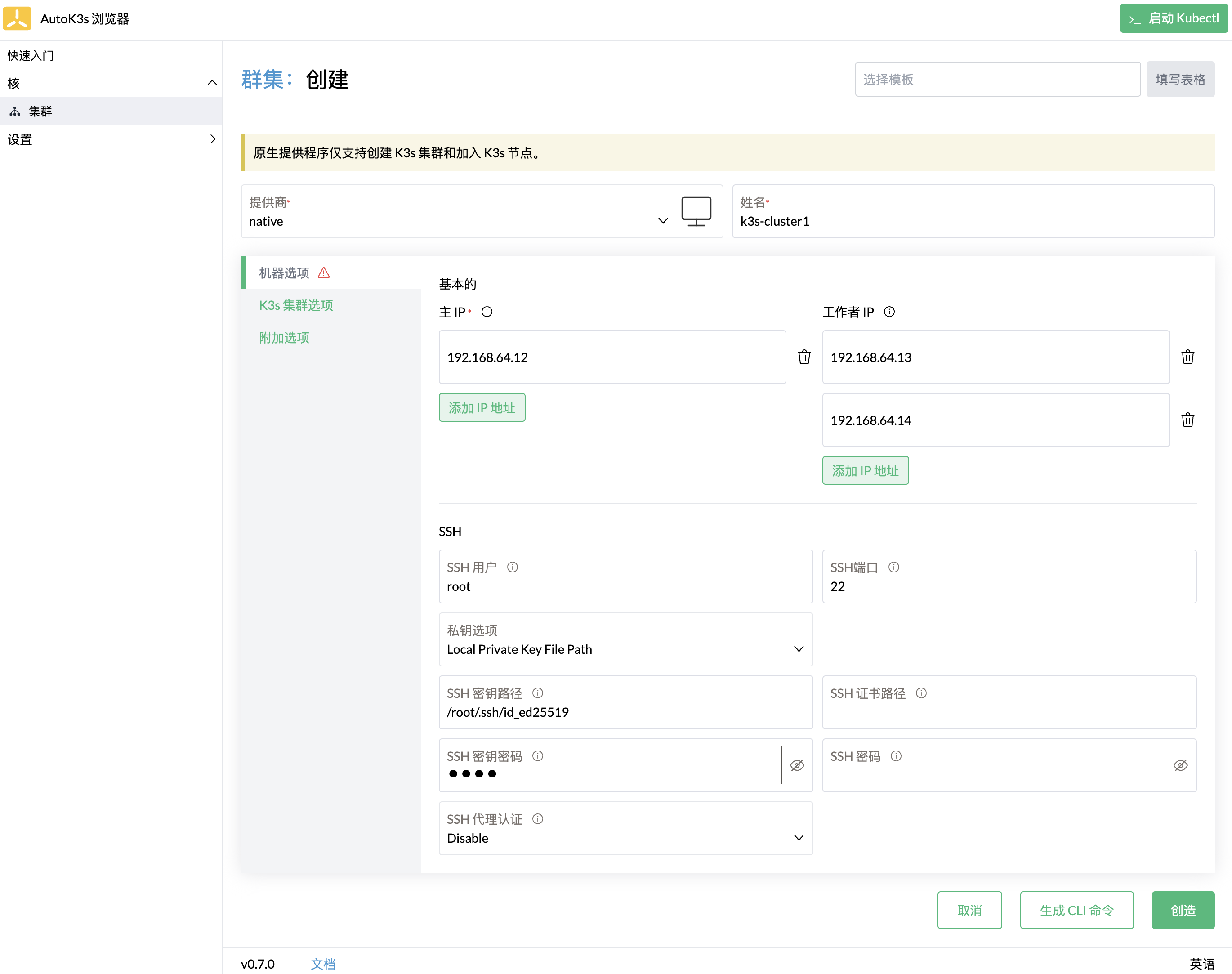Click the native provider monitor icon
This screenshot has height=974, width=1232.
[x=696, y=211]
